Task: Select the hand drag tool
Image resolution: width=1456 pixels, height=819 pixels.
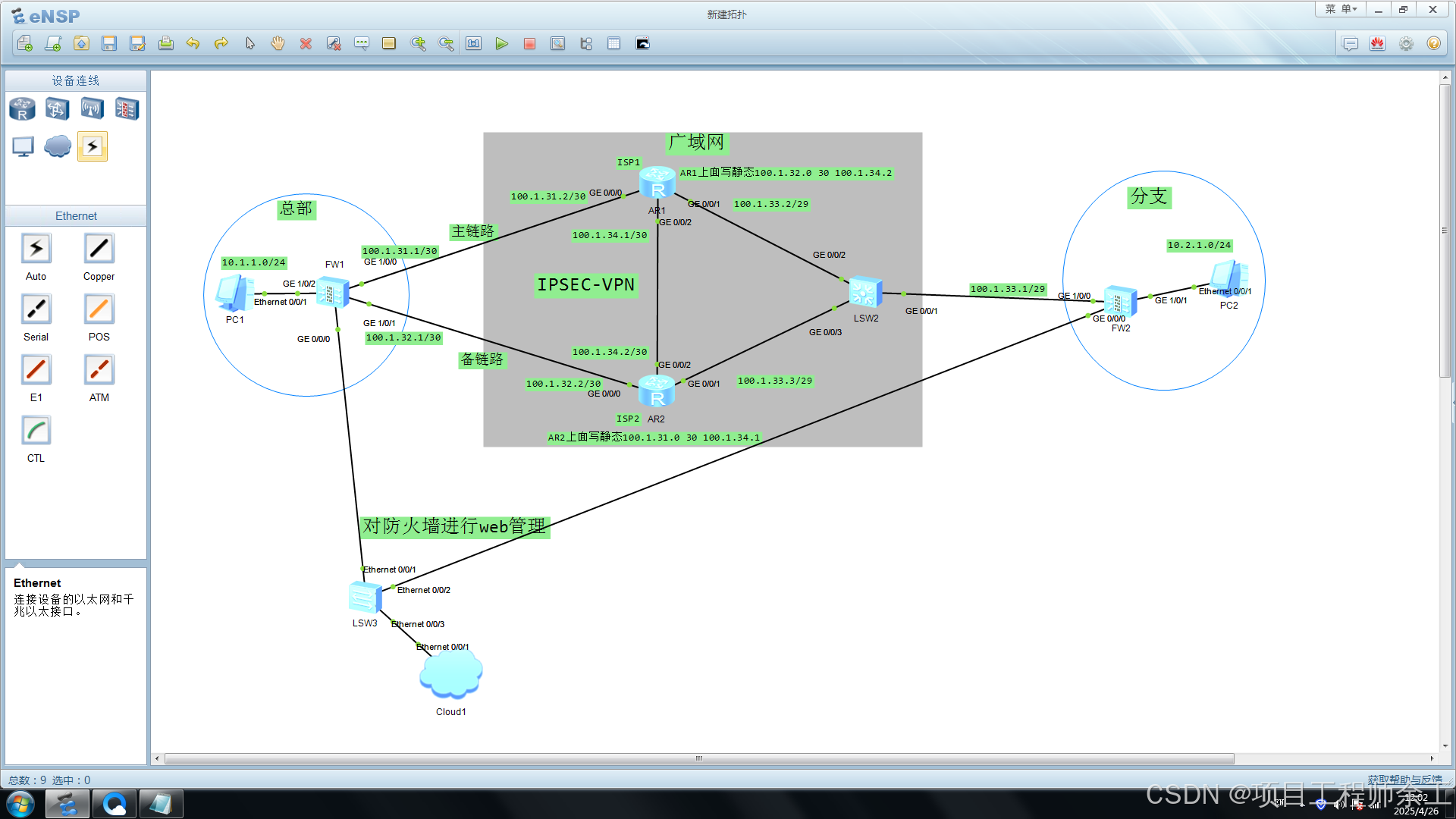Action: coord(278,44)
